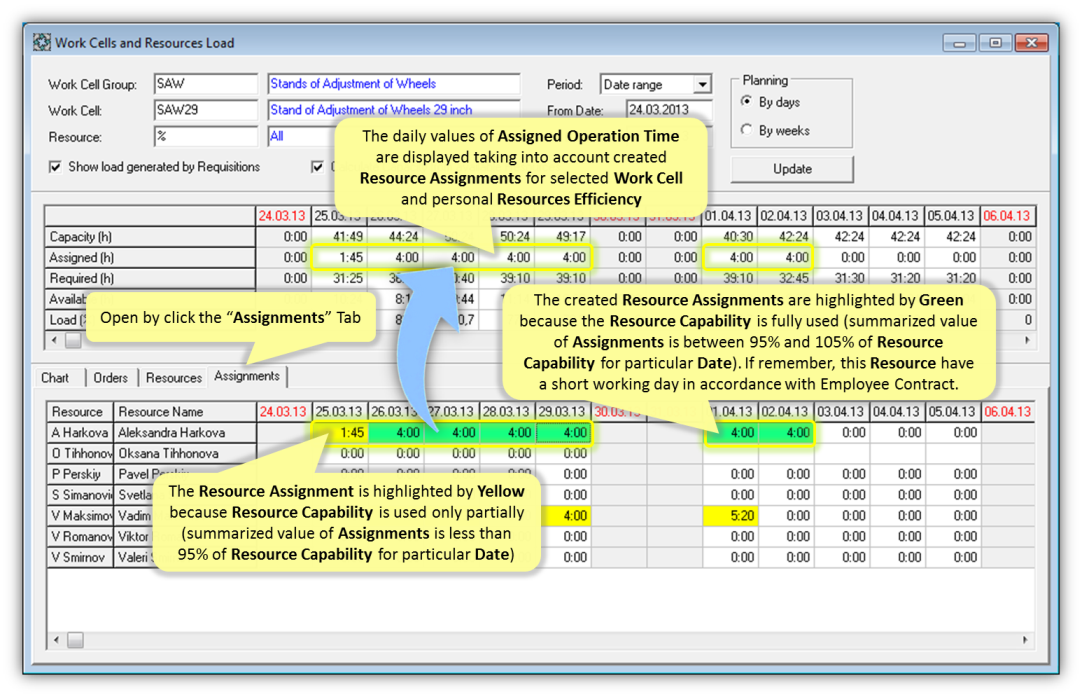Click the 02.04.13 column header in the upper grid

pyautogui.click(x=785, y=216)
